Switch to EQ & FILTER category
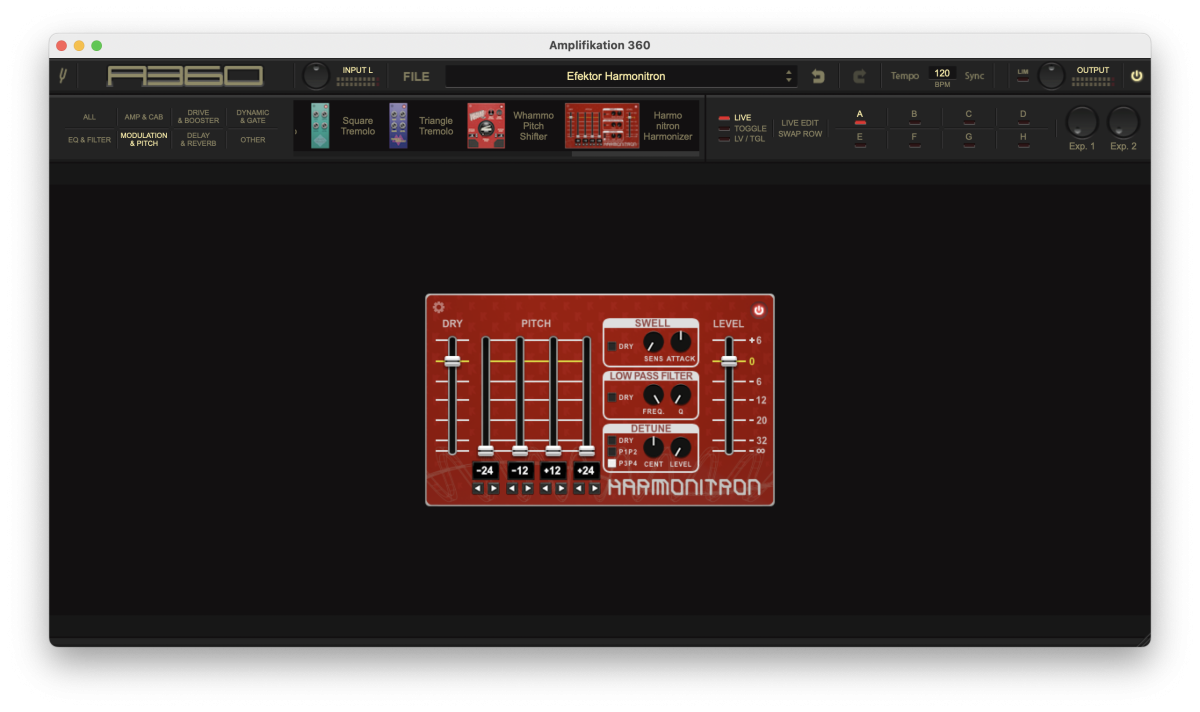The height and width of the screenshot is (712, 1200). (x=89, y=140)
